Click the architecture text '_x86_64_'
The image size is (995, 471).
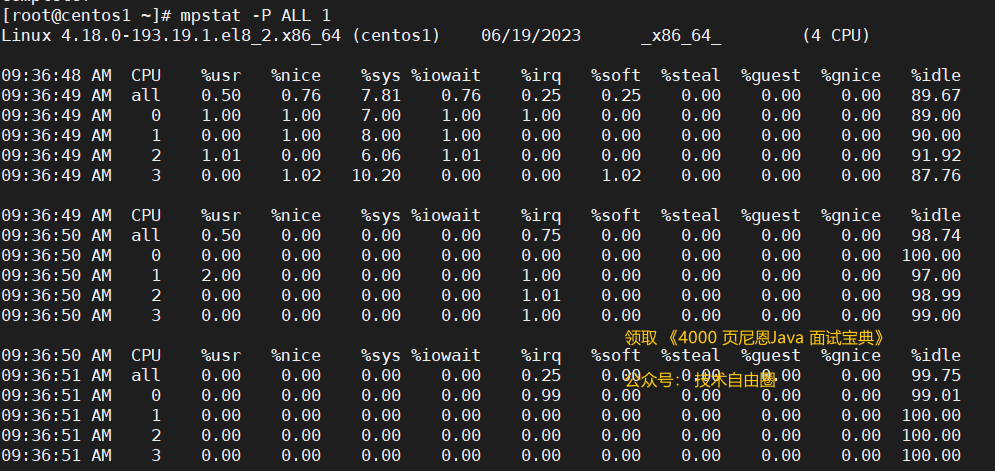click(x=681, y=36)
